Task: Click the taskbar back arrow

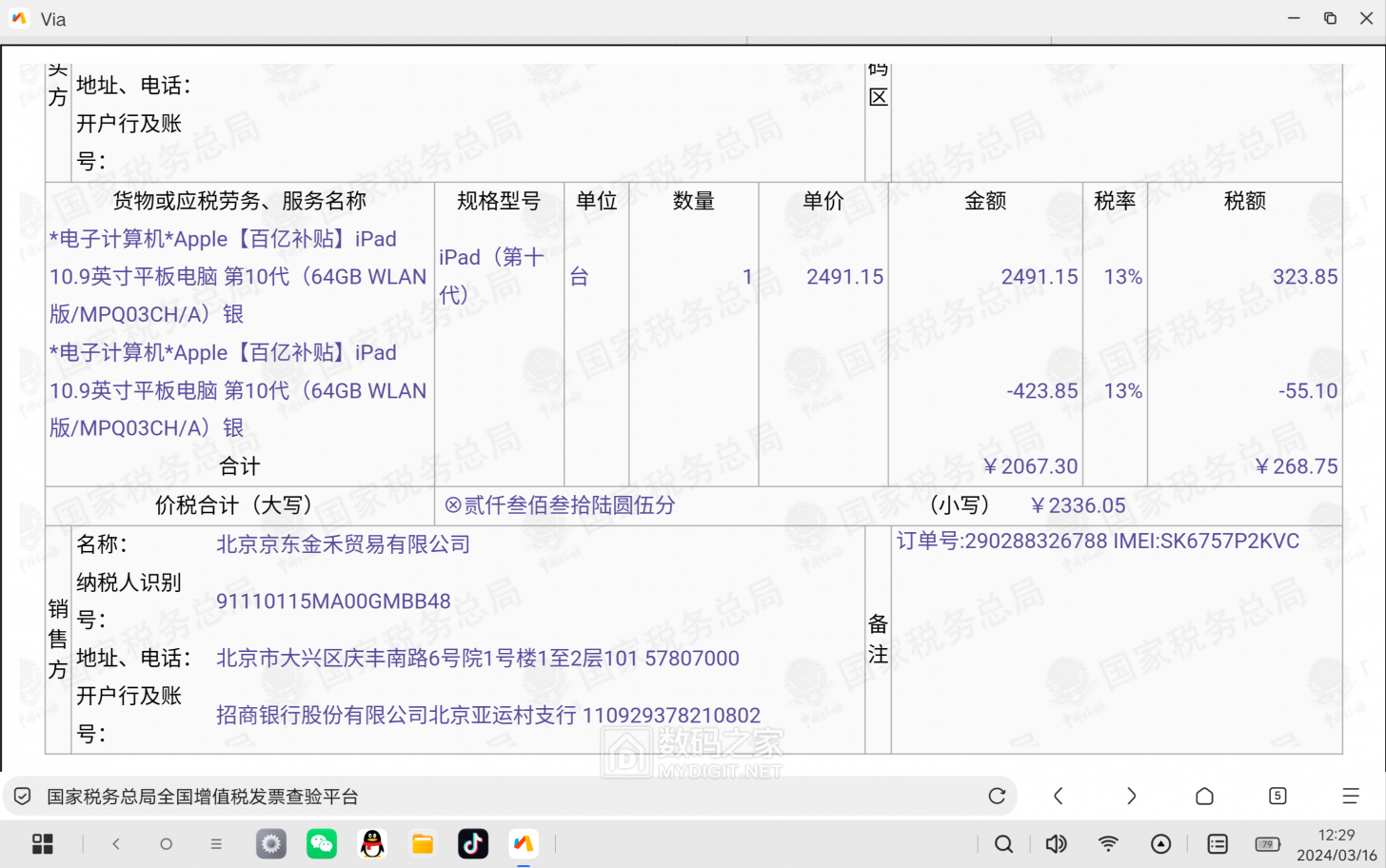Action: 116,843
